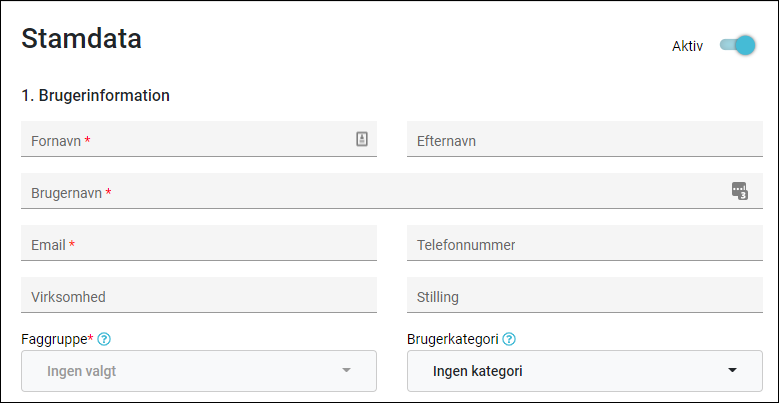Open the 'Ingen kategori' Brugerkategori dropdown
The image size is (779, 403).
[585, 371]
